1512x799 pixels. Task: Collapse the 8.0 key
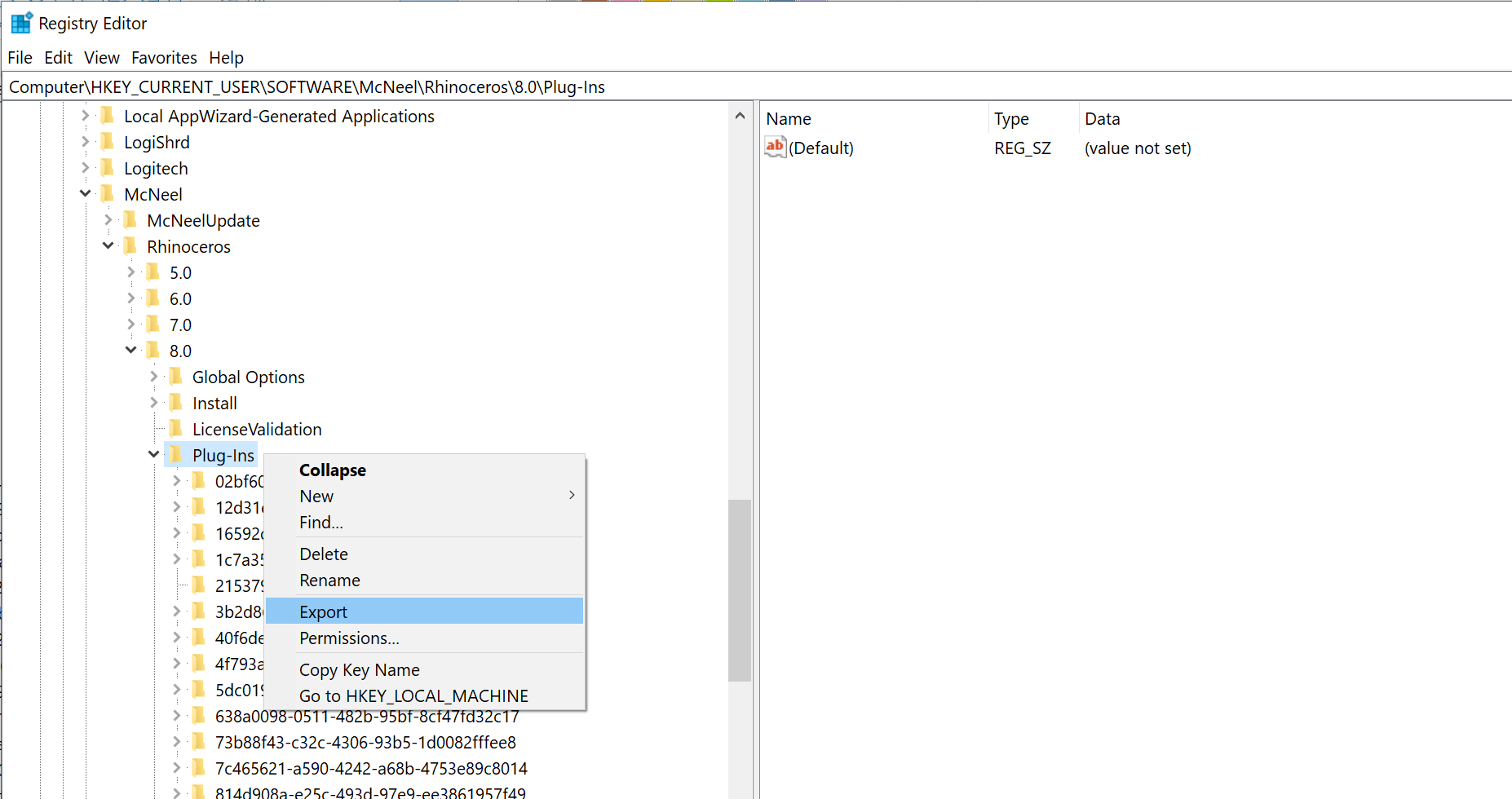131,350
